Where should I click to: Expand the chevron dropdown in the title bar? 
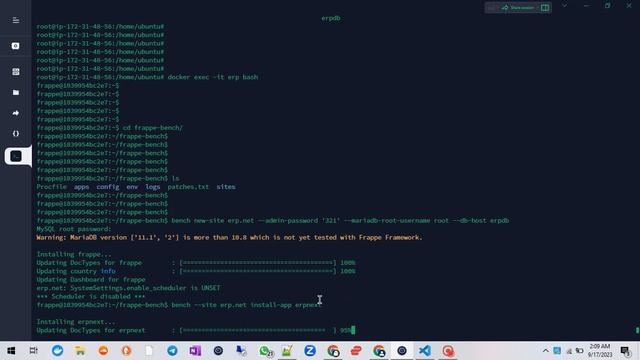564,6
